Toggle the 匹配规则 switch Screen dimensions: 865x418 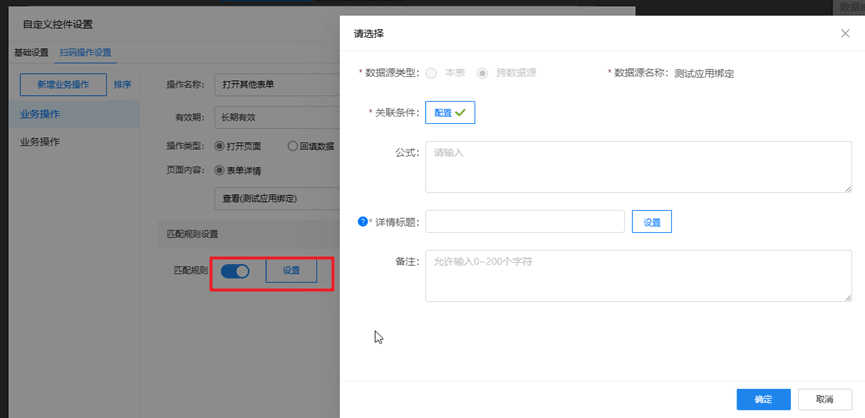pyautogui.click(x=235, y=271)
